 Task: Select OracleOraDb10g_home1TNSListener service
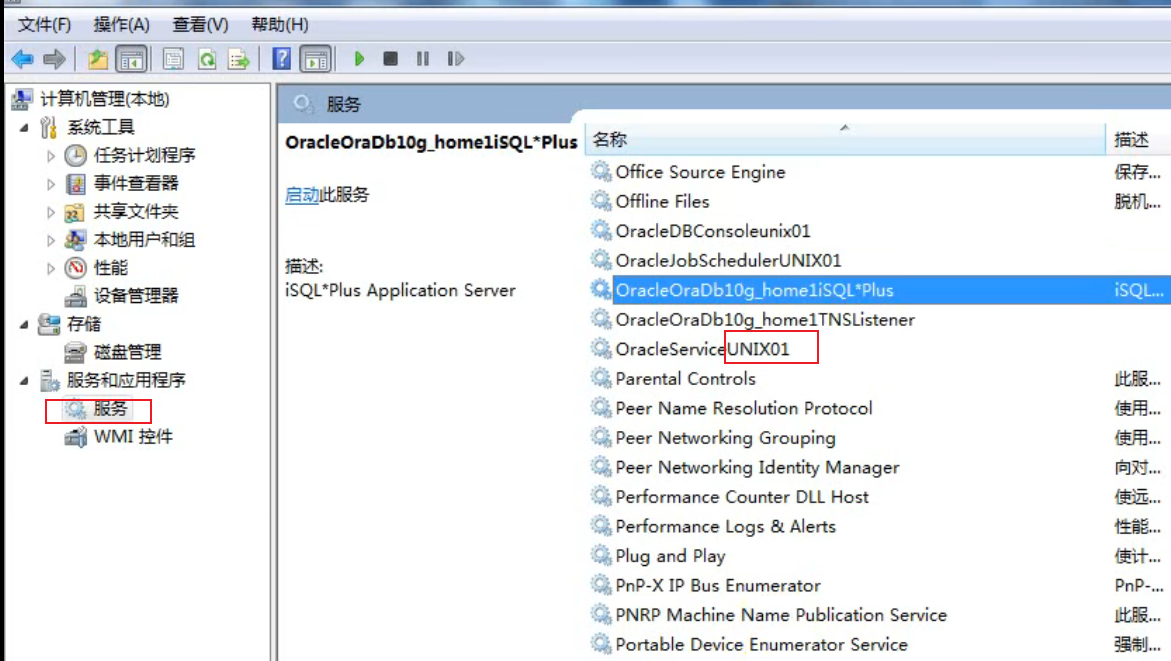(x=765, y=320)
